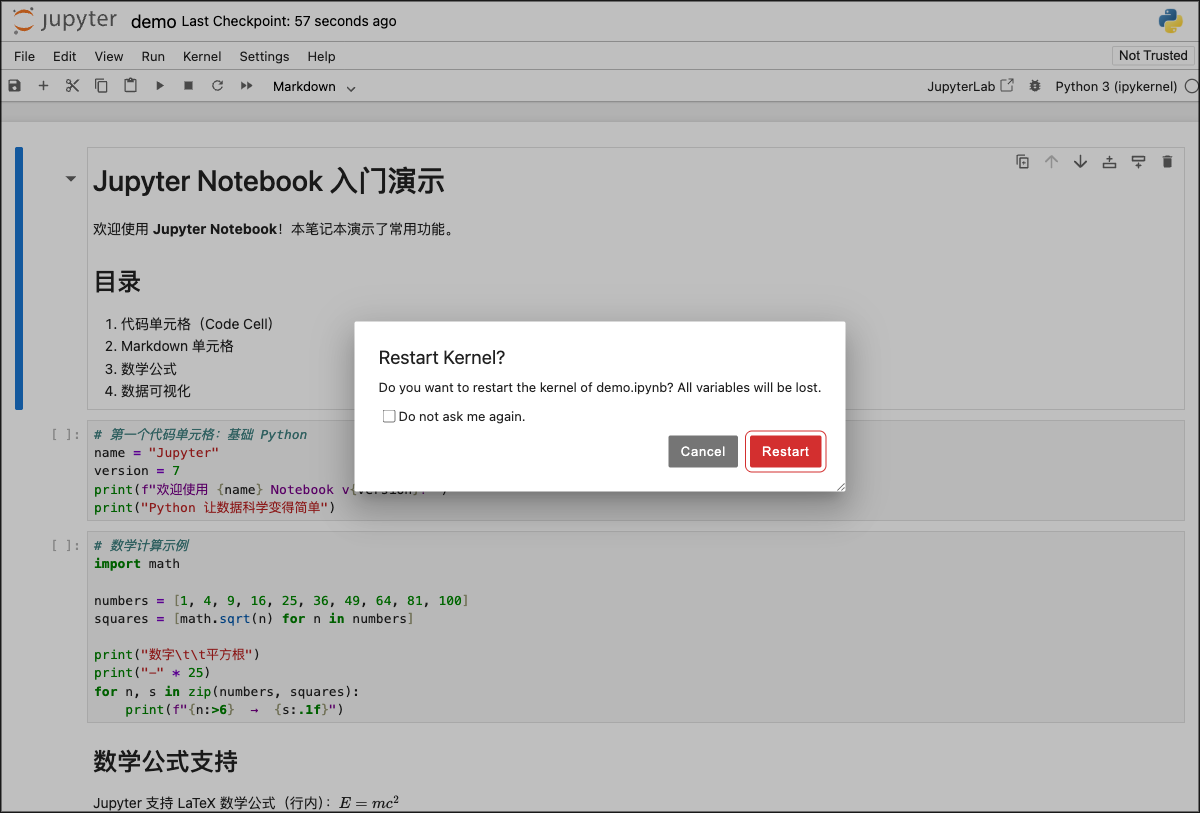This screenshot has height=813, width=1200.
Task: Delete the title cell with trash icon
Action: point(1167,161)
